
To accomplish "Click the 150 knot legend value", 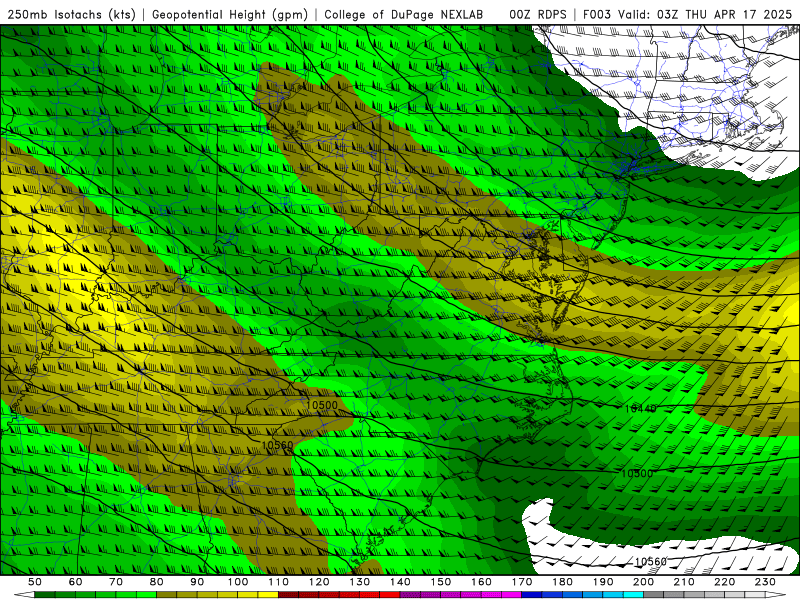I will coord(441,582).
